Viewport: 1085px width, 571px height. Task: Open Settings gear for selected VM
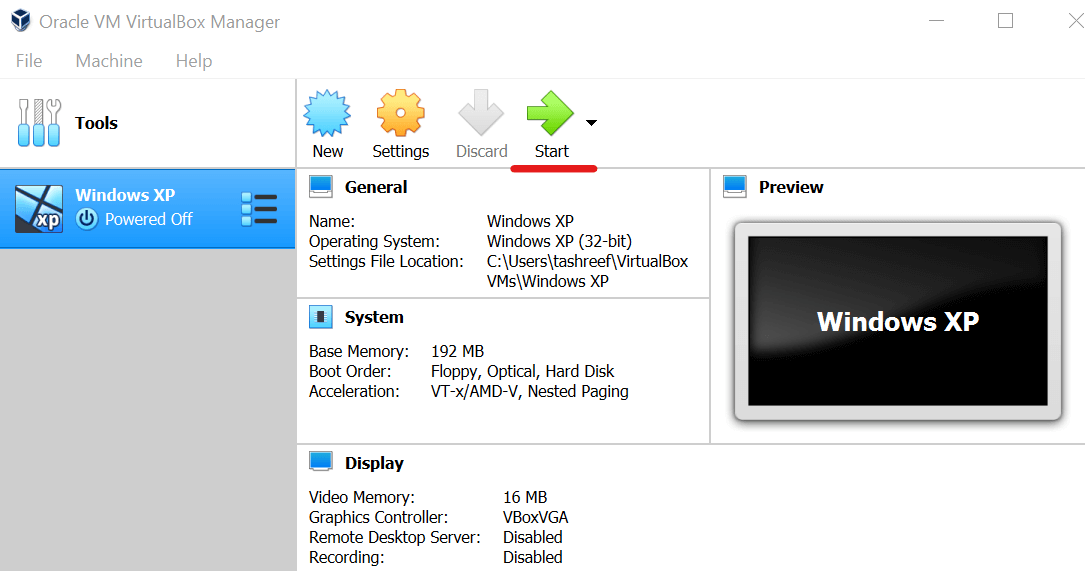point(400,113)
